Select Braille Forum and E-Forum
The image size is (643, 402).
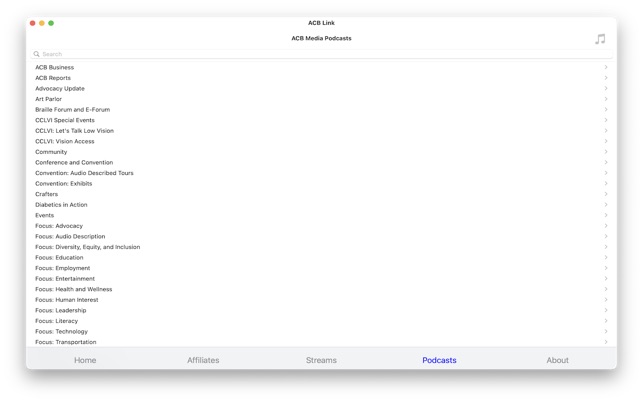click(x=322, y=110)
